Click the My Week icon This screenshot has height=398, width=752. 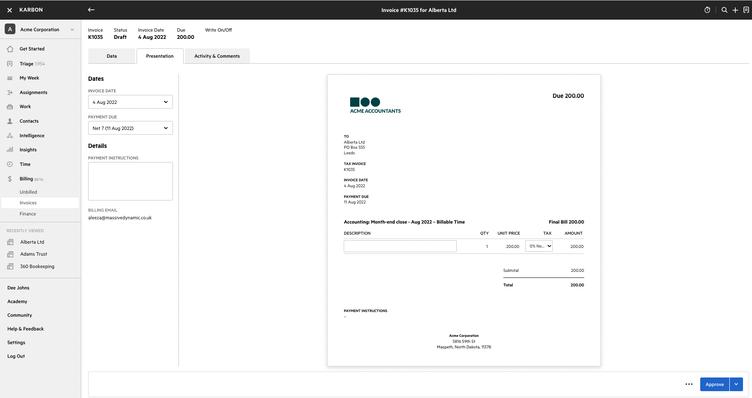click(x=10, y=78)
